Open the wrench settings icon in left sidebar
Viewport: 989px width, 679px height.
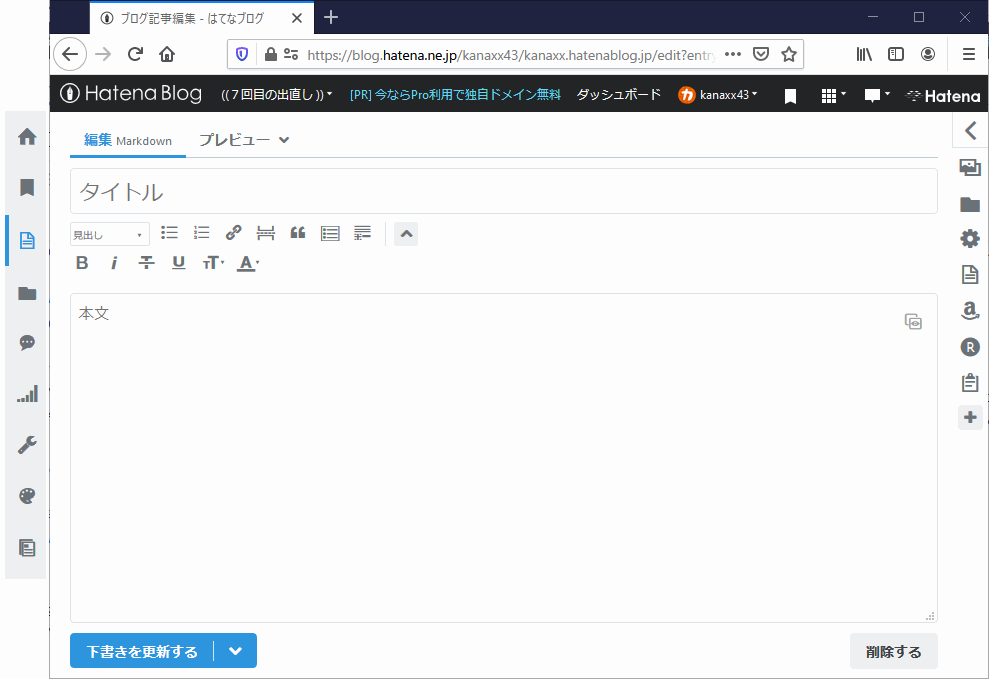pyautogui.click(x=27, y=445)
